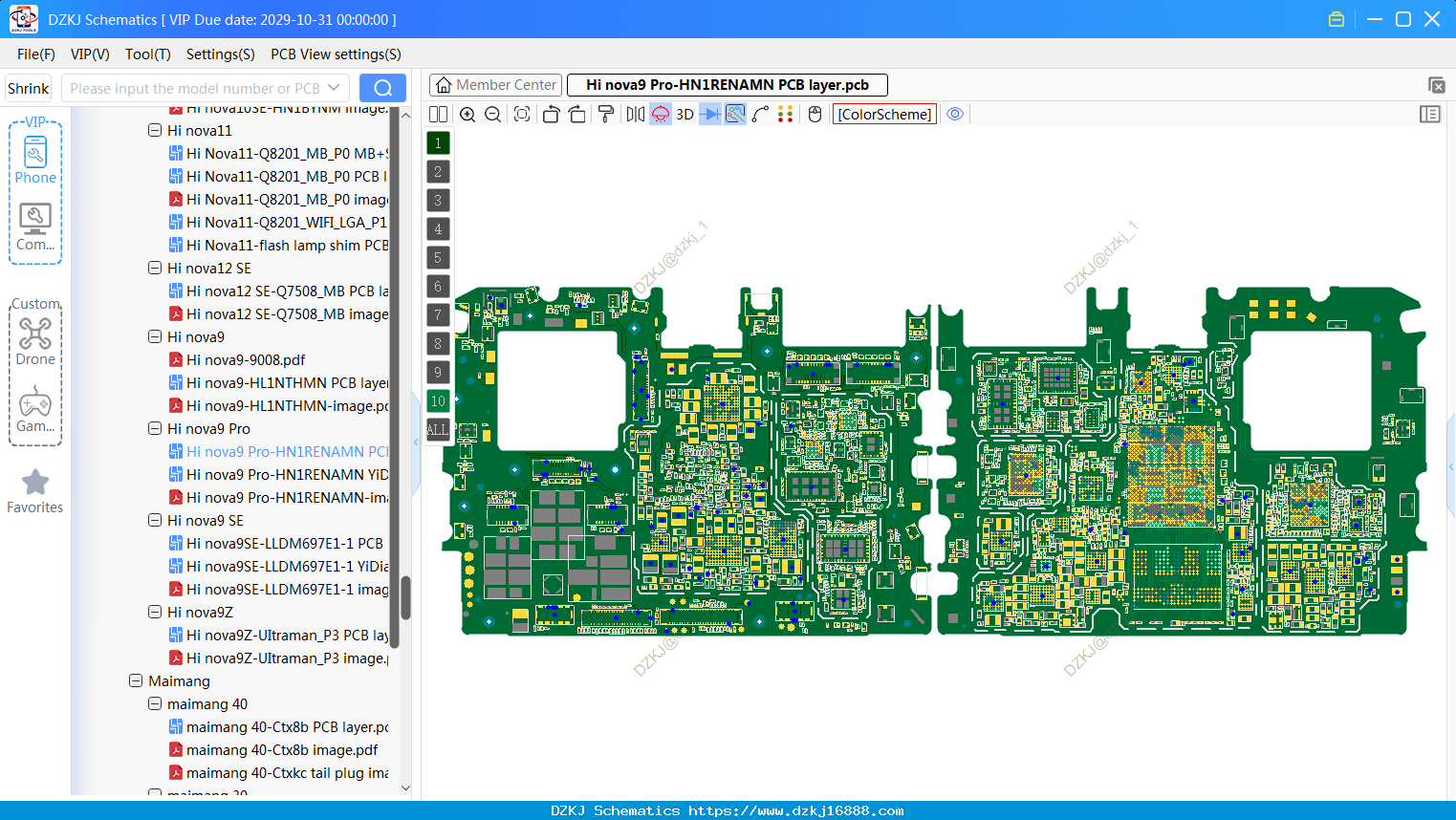Open the Member Center tab
The image size is (1456, 820).
495,85
